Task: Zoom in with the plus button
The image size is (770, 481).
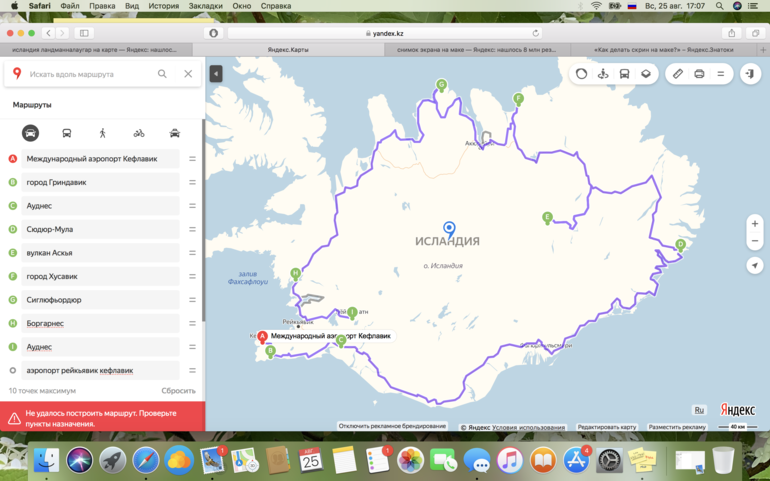Action: click(x=755, y=224)
